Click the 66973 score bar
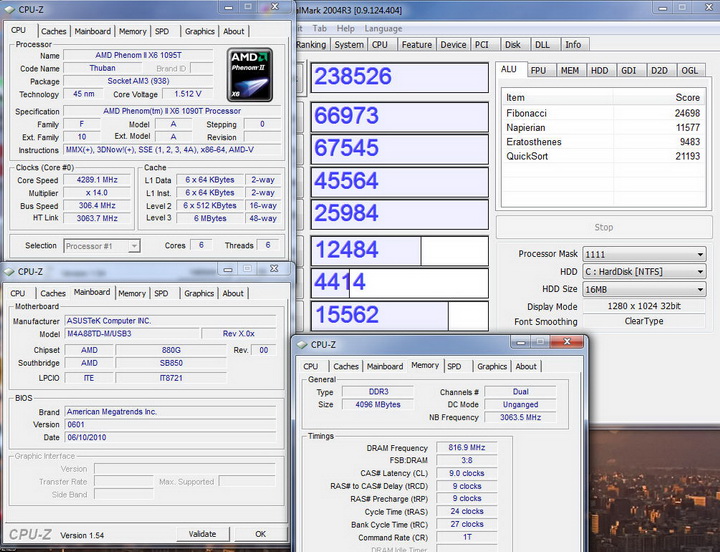The image size is (720, 552). coord(399,116)
